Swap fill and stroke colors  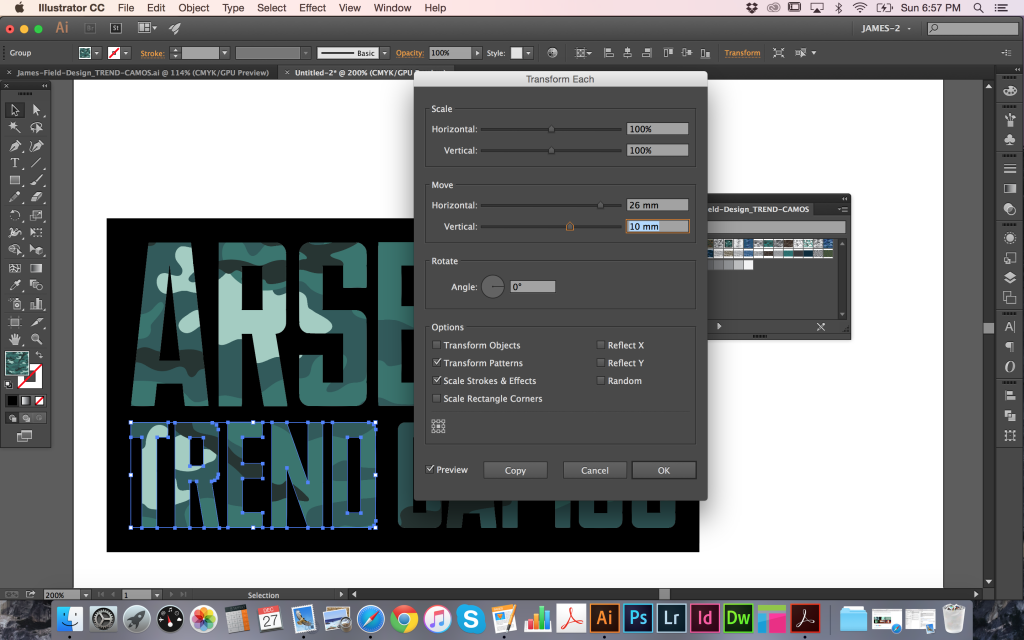coord(39,355)
